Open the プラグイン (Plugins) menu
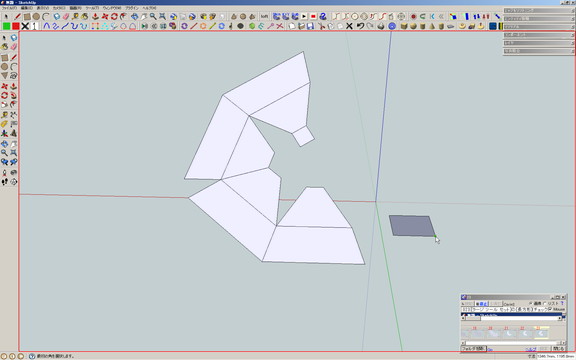The image size is (576, 360). pyautogui.click(x=132, y=8)
